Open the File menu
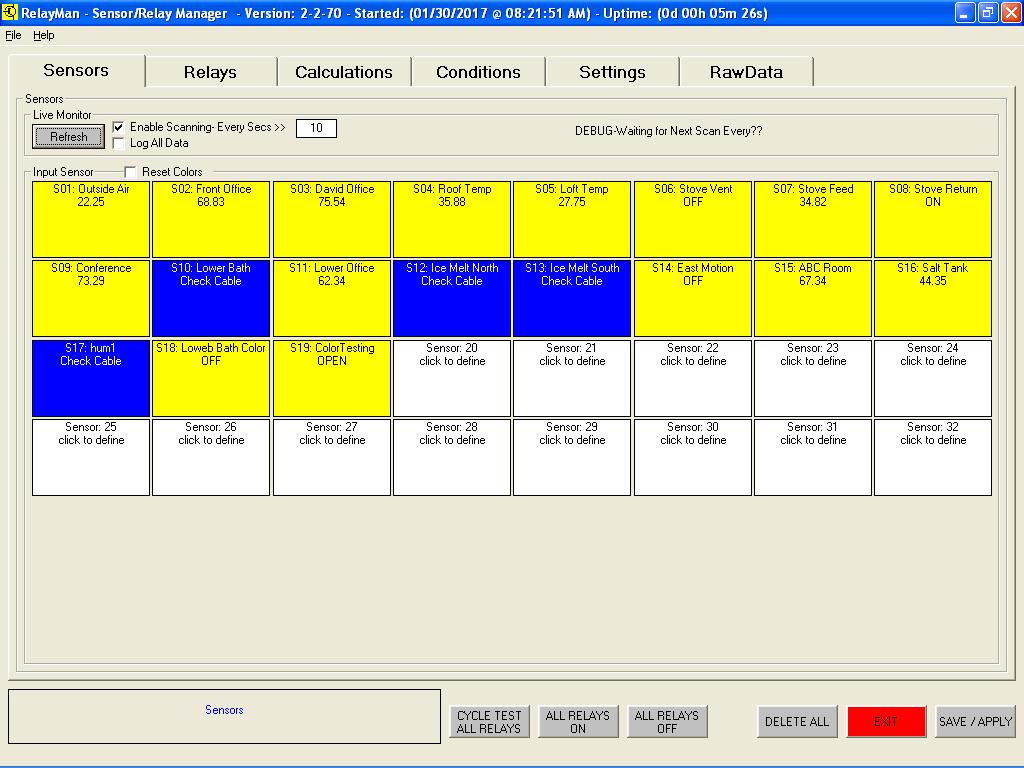The image size is (1024, 768). click(13, 35)
